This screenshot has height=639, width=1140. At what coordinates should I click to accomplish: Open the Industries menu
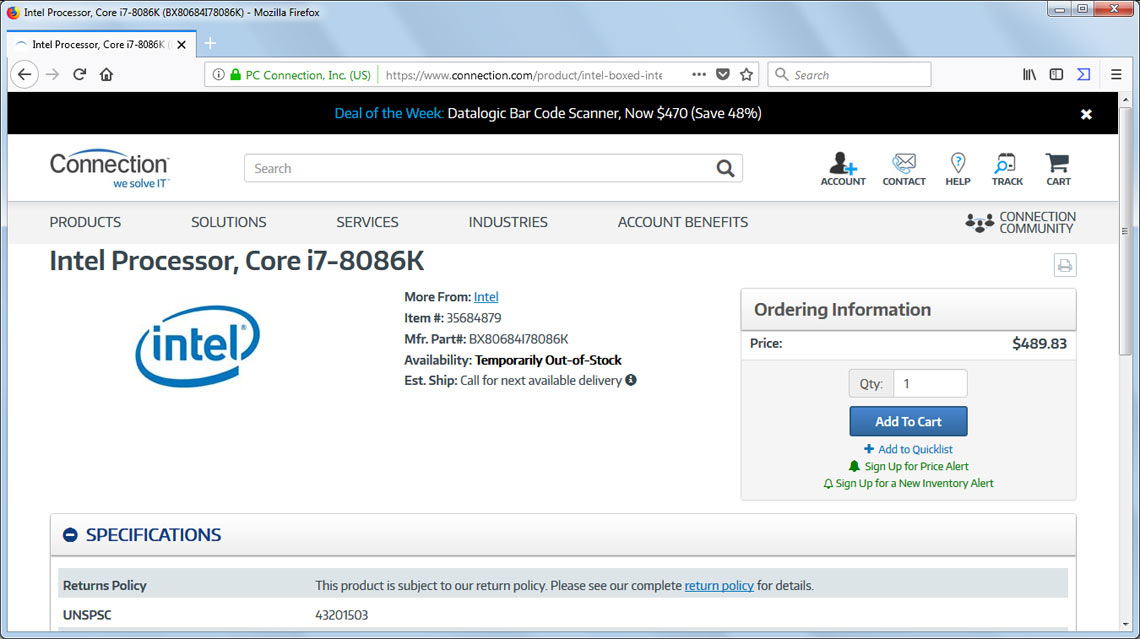click(507, 222)
